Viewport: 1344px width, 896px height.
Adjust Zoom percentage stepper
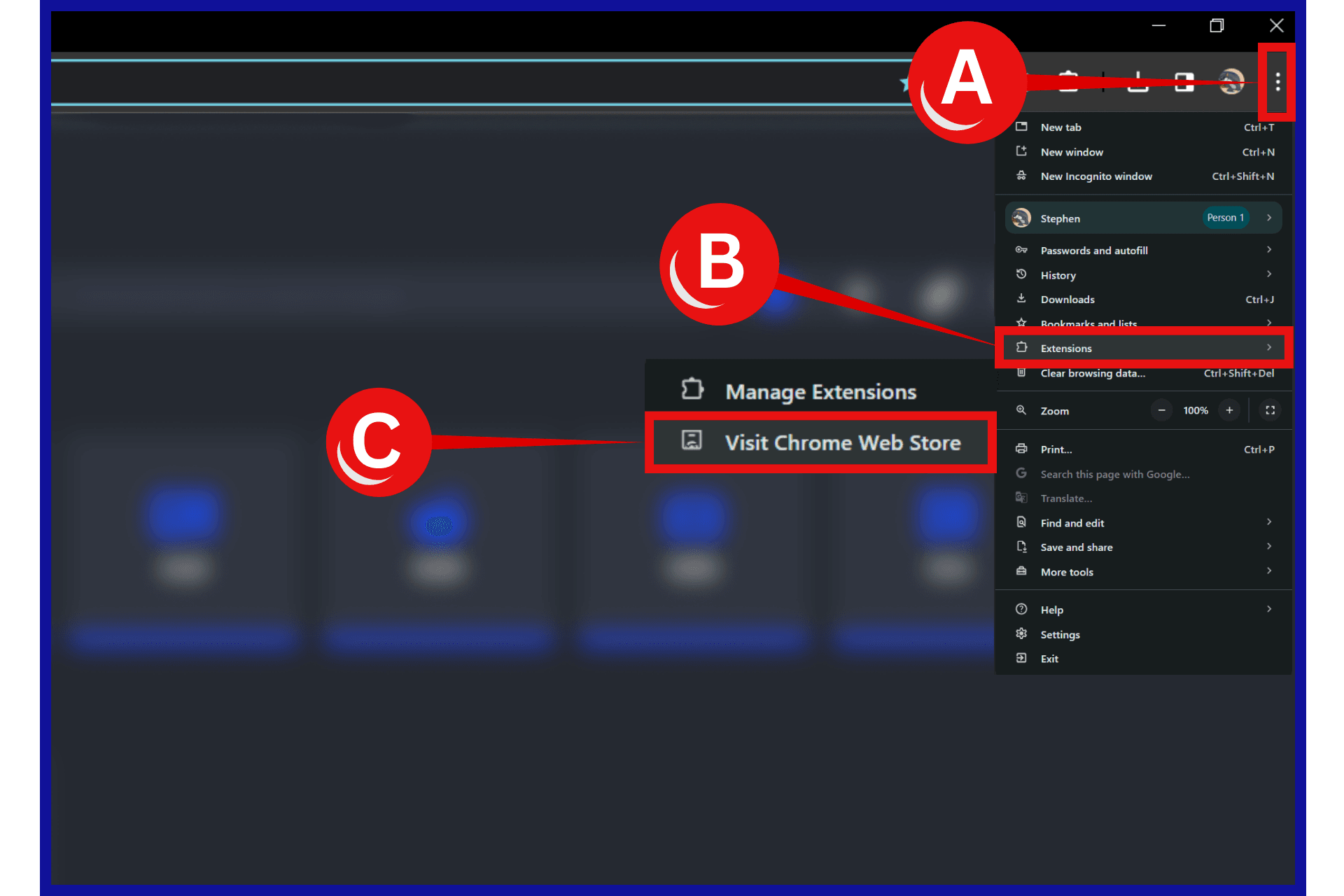tap(1195, 411)
